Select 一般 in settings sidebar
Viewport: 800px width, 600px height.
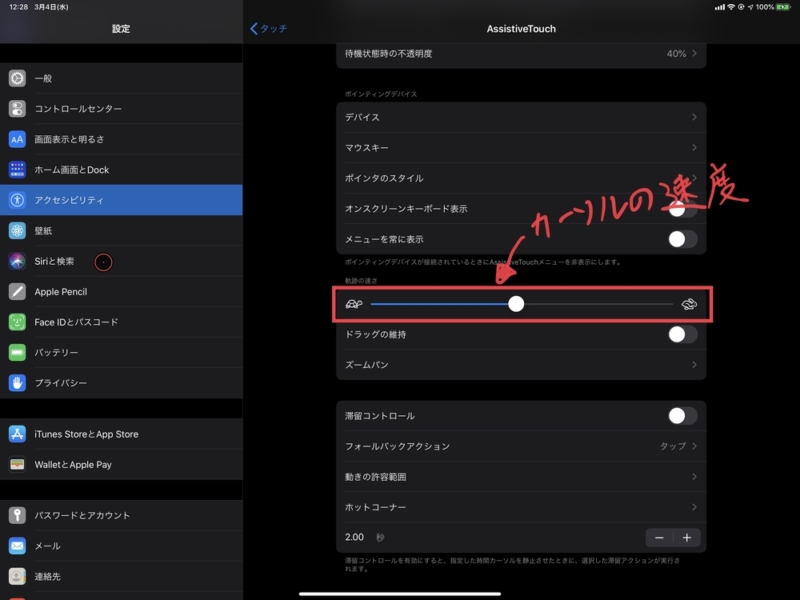pos(121,78)
